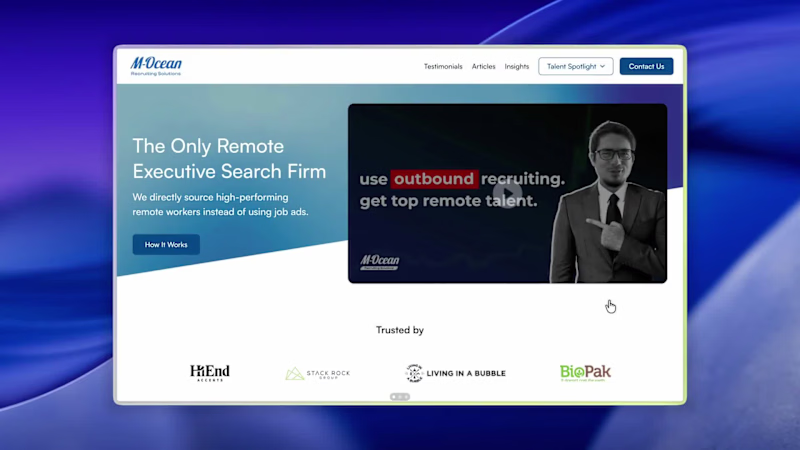Click the Living in a Bubble logo
This screenshot has height=450, width=800.
pyautogui.click(x=455, y=373)
